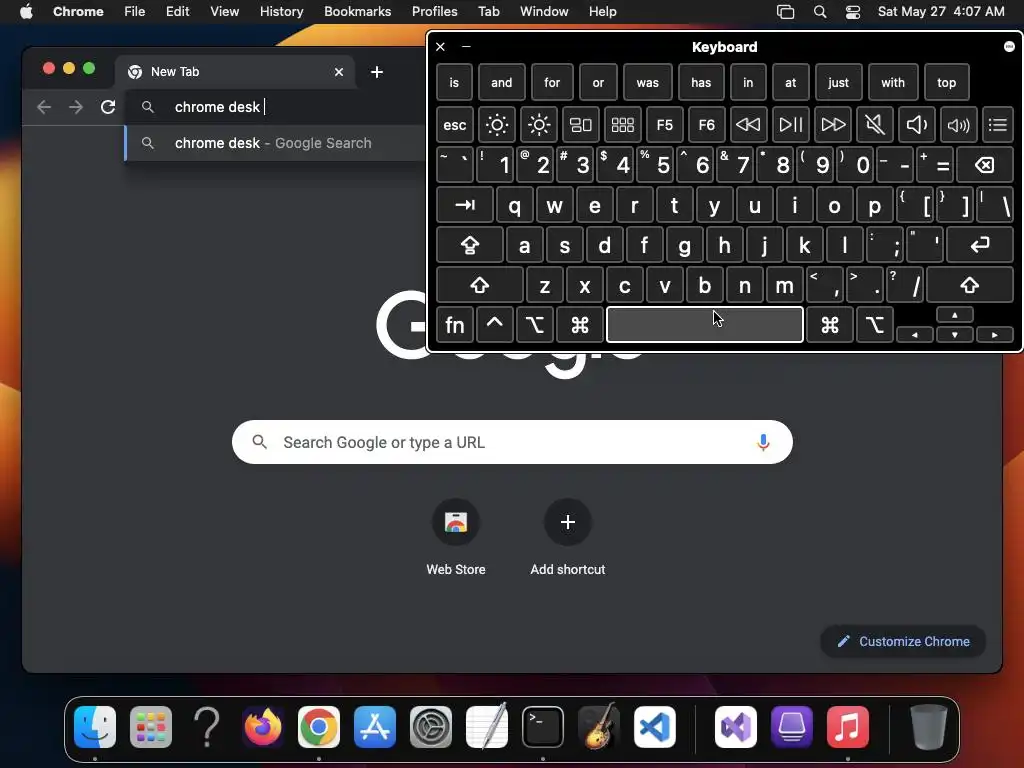The image size is (1024, 768).
Task: Tap the tab key on virtual keyboard
Action: coord(464,205)
